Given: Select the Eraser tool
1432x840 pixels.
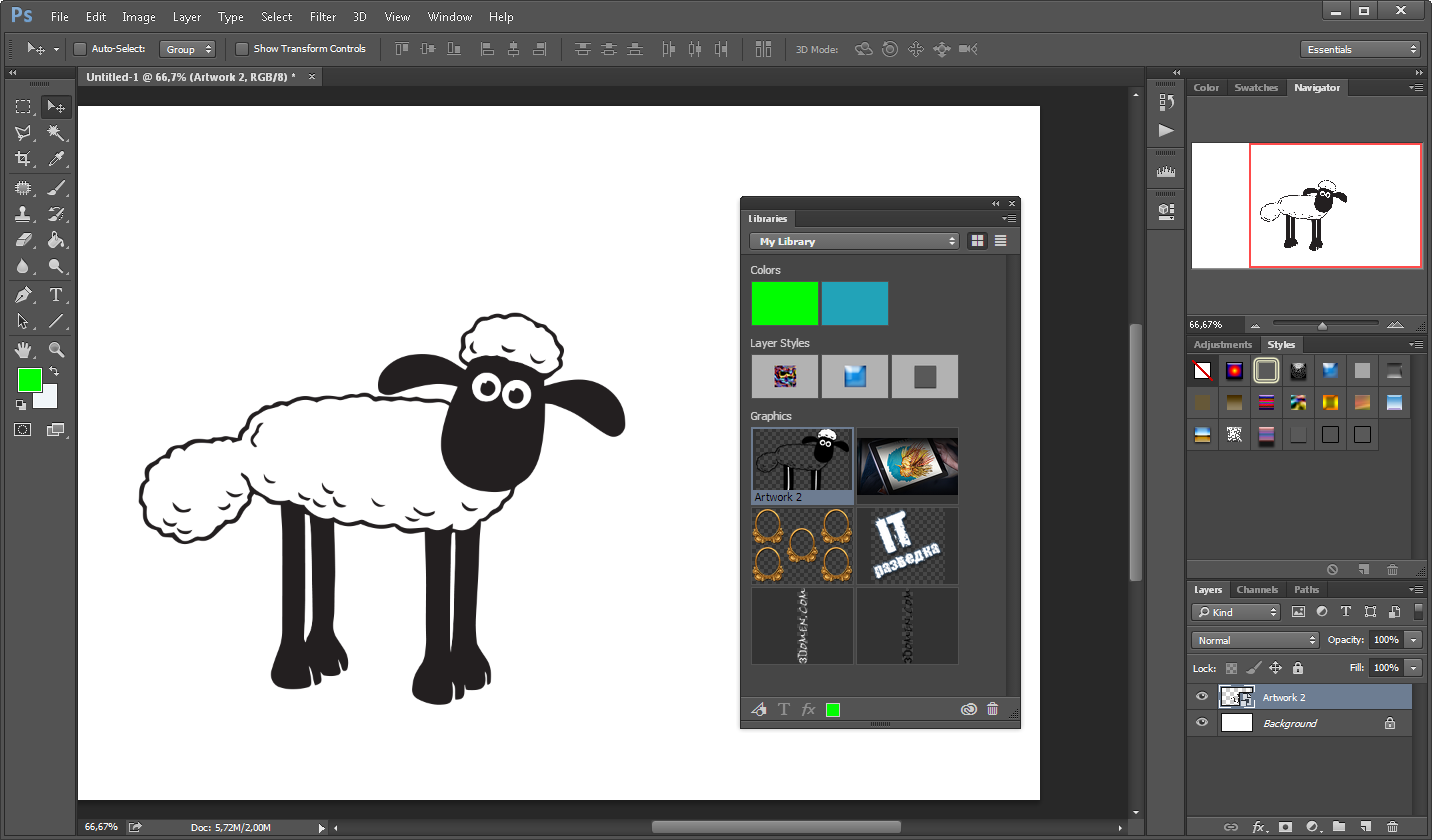Looking at the screenshot, I should pyautogui.click(x=23, y=240).
